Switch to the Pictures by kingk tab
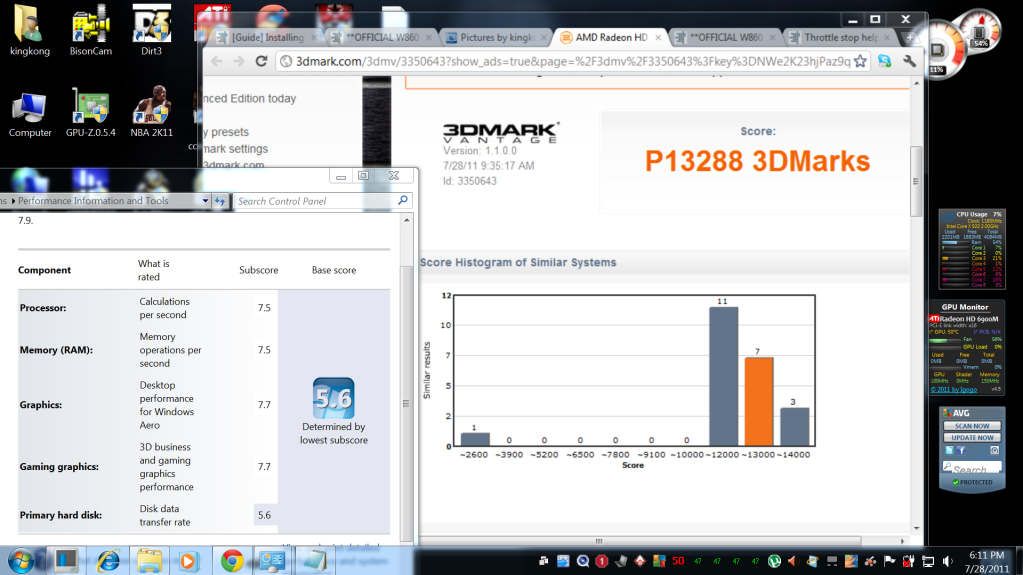 pyautogui.click(x=497, y=38)
